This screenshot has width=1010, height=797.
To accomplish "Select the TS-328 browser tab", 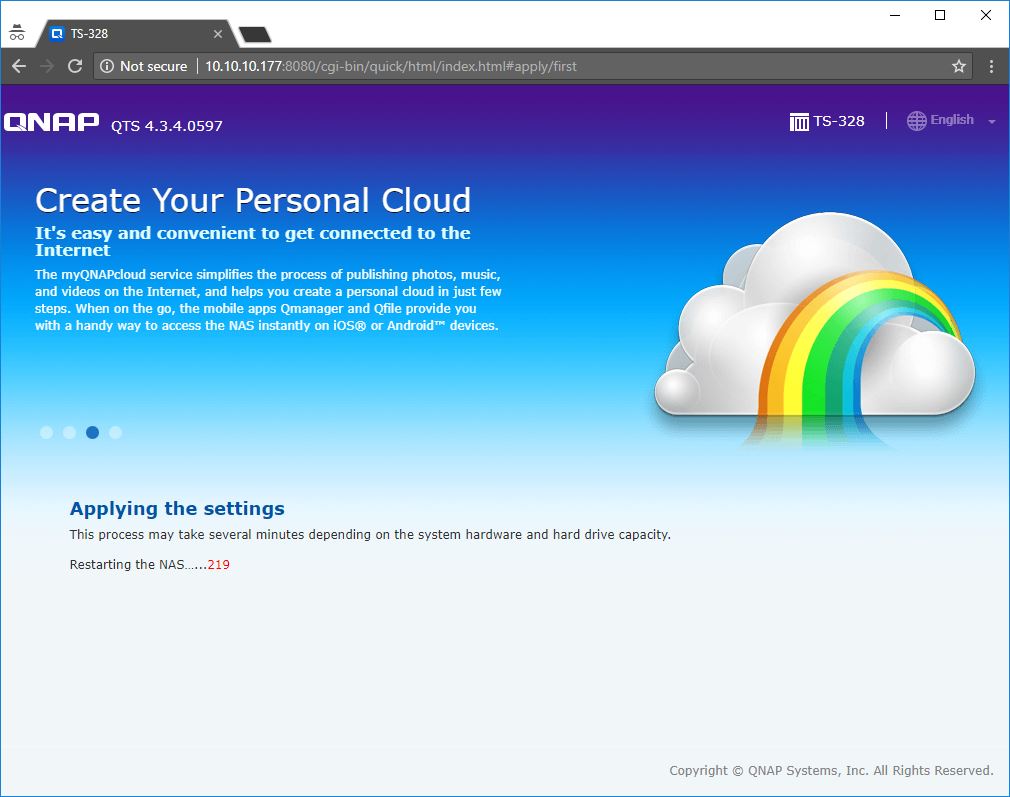I will [x=137, y=34].
